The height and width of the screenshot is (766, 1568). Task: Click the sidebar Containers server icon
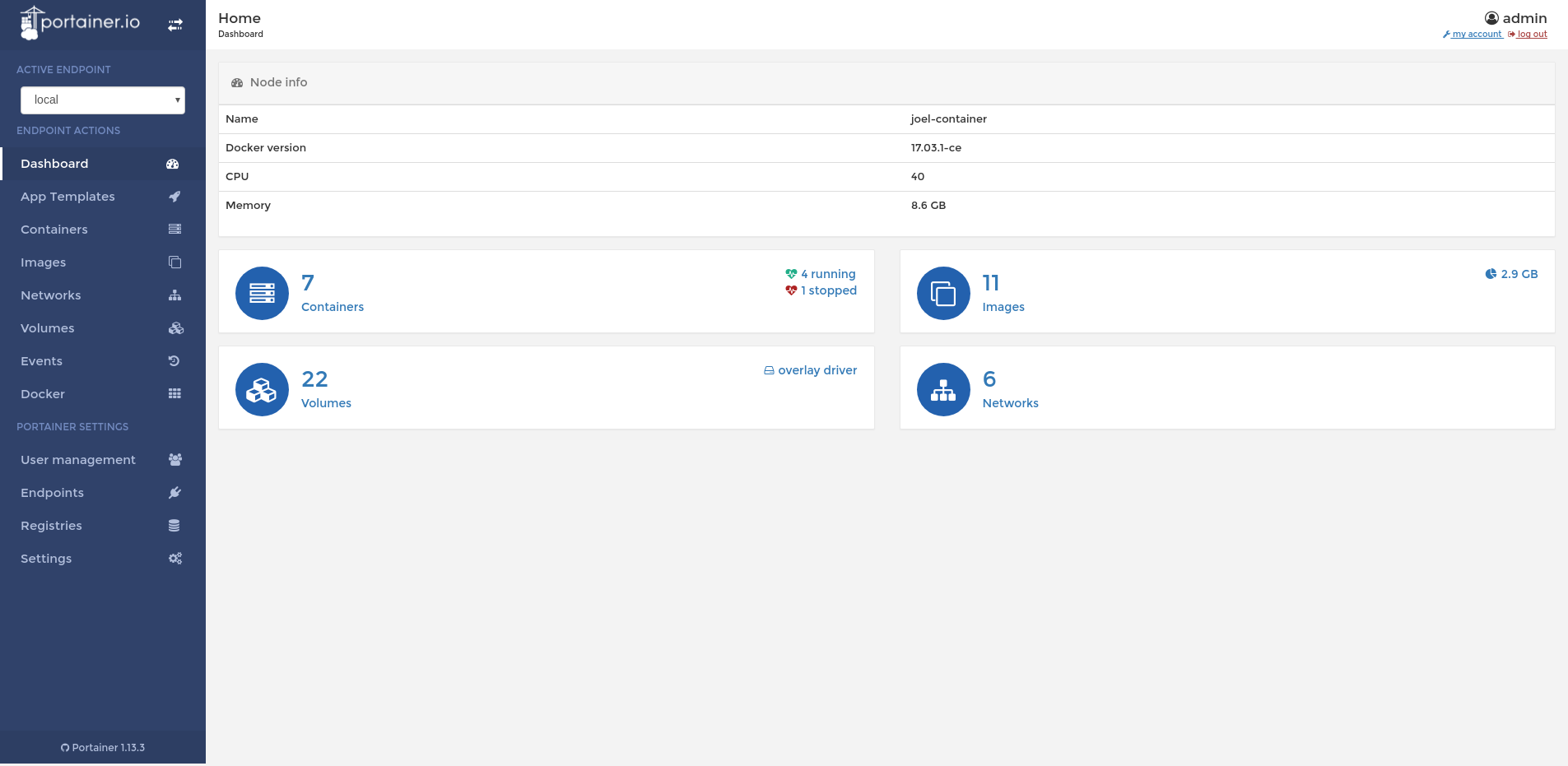coord(174,229)
